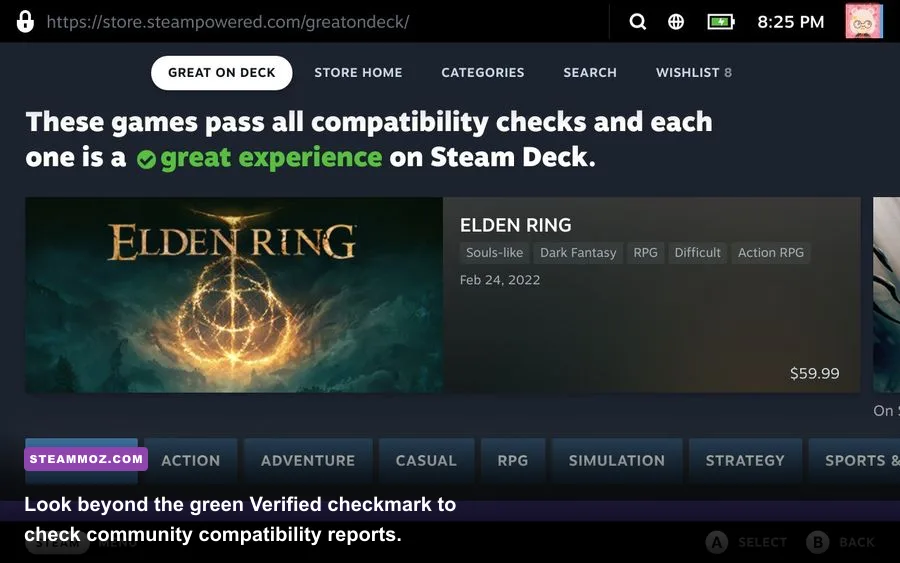Screen dimensions: 900x563
Task: Click the green great experience checkmark icon
Action: coord(146,159)
